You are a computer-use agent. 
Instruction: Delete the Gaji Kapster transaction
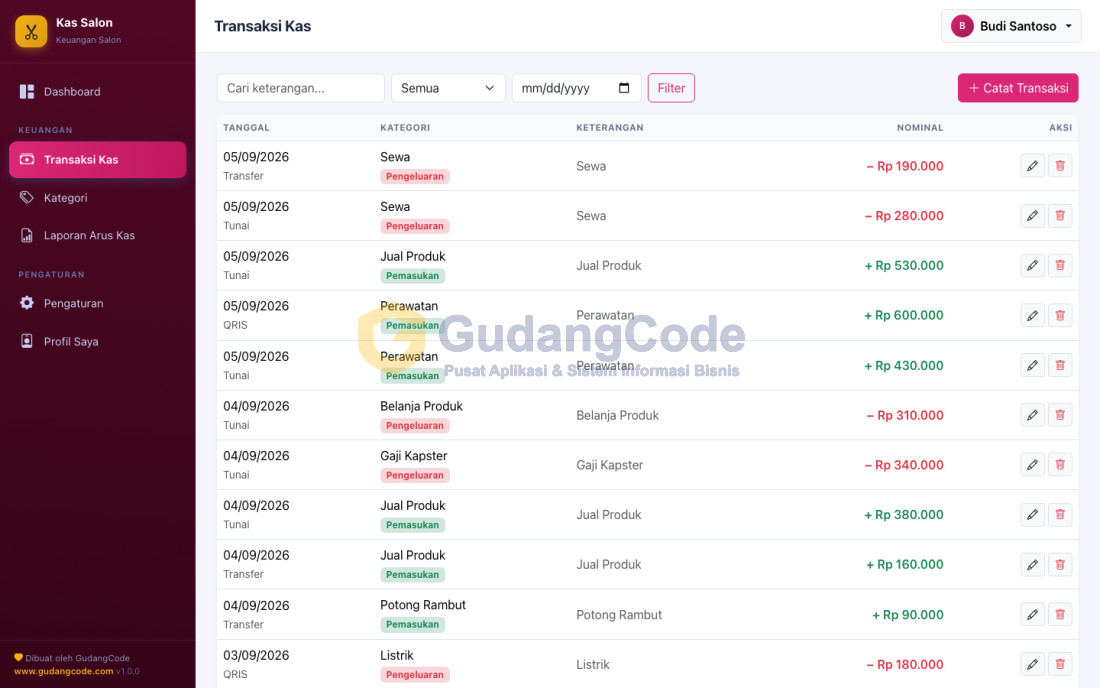pos(1060,465)
